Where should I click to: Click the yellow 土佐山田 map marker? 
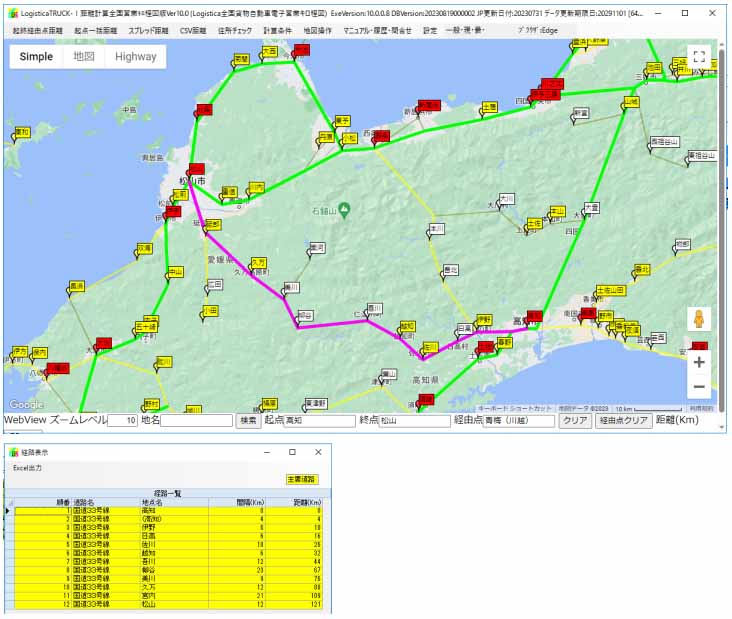(x=610, y=290)
